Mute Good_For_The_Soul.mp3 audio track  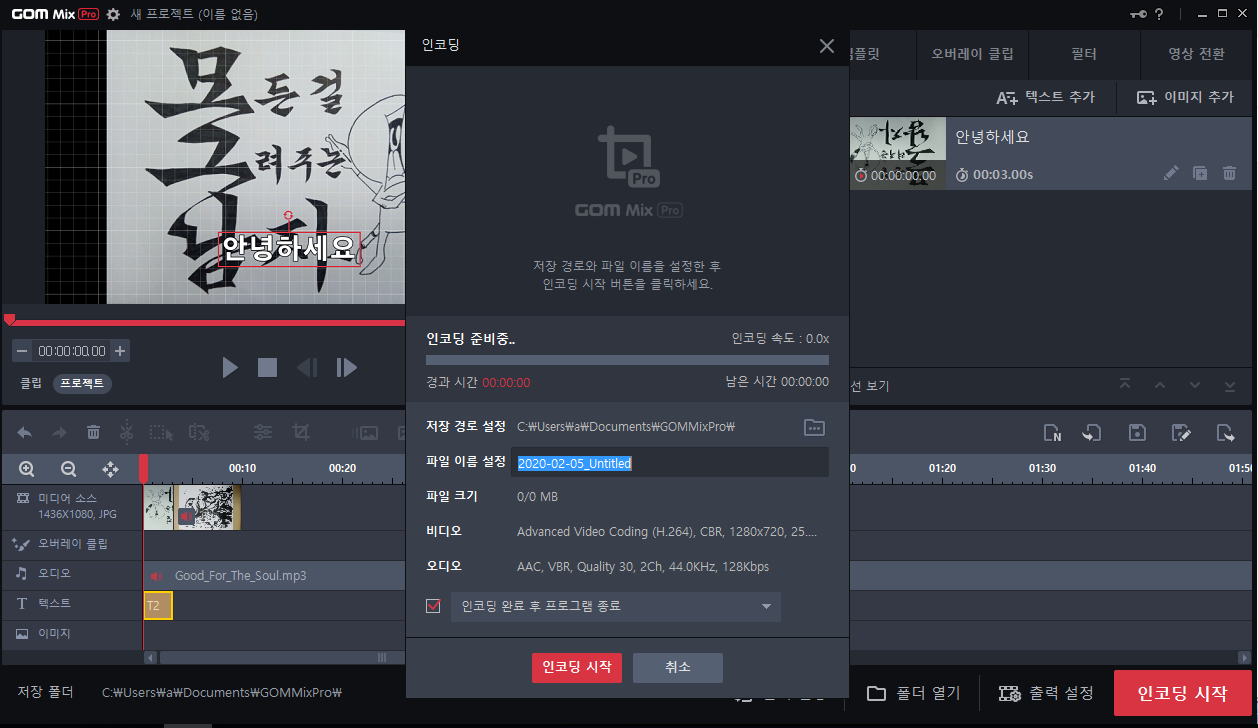(x=155, y=576)
